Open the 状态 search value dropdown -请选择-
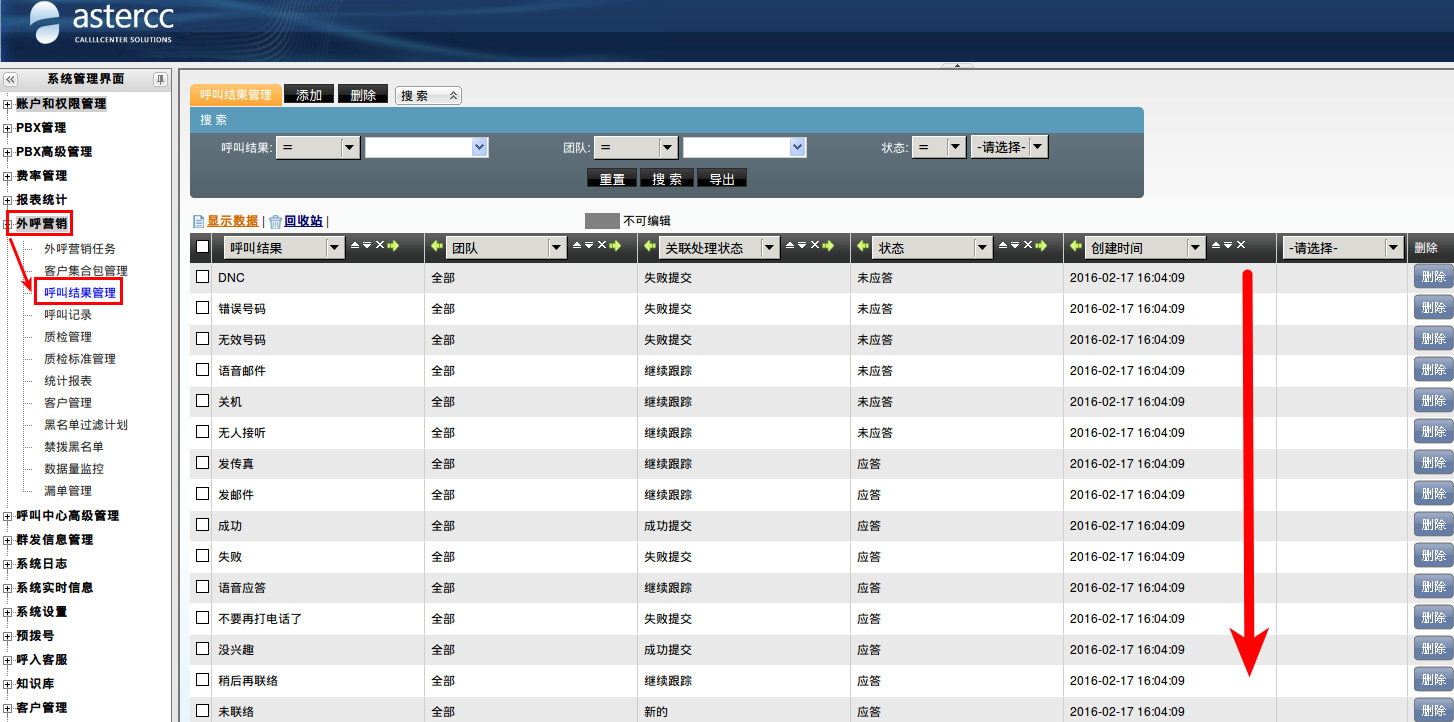Image resolution: width=1454 pixels, height=722 pixels. [x=1009, y=147]
